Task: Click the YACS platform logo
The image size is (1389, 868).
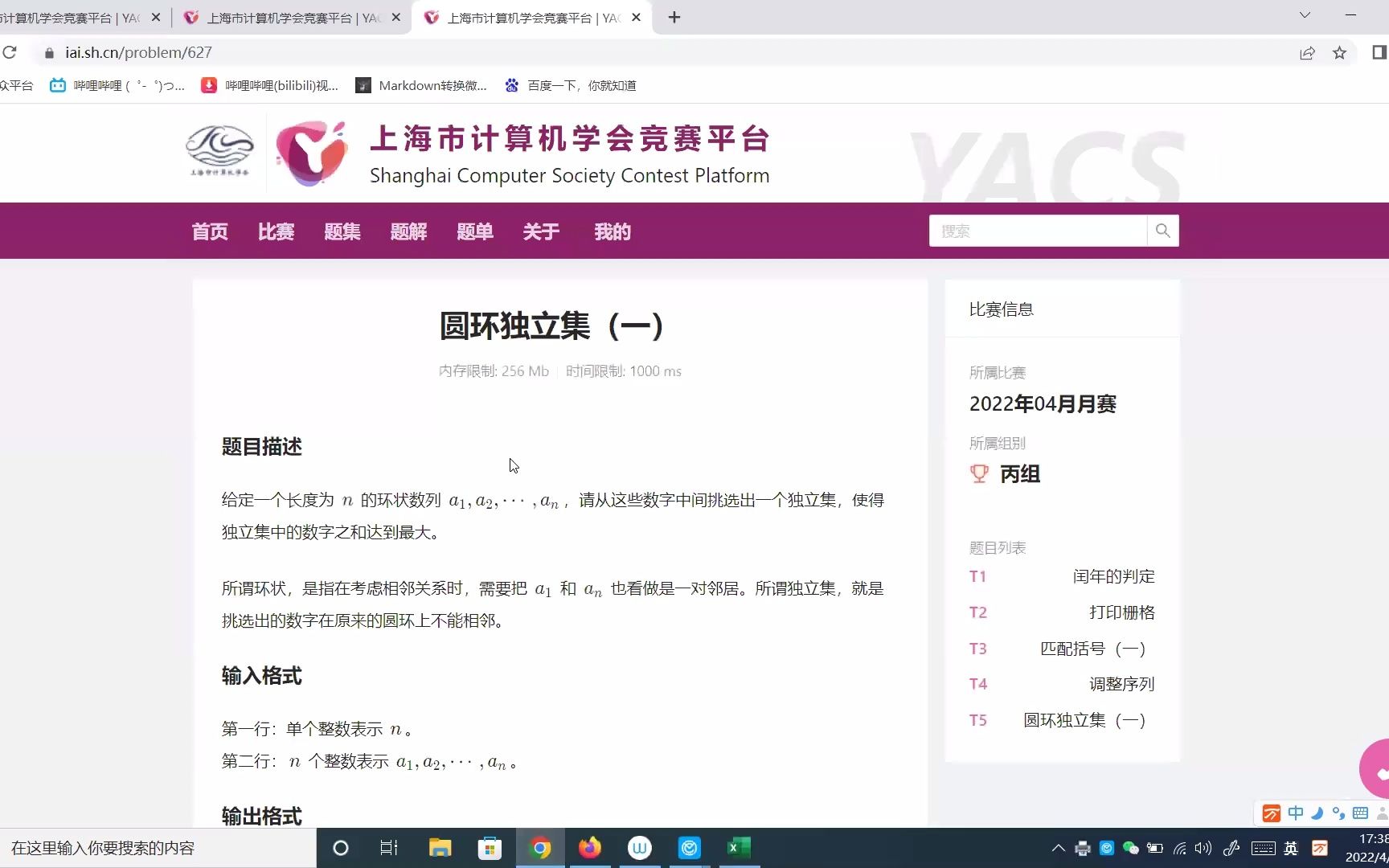Action: [312, 153]
